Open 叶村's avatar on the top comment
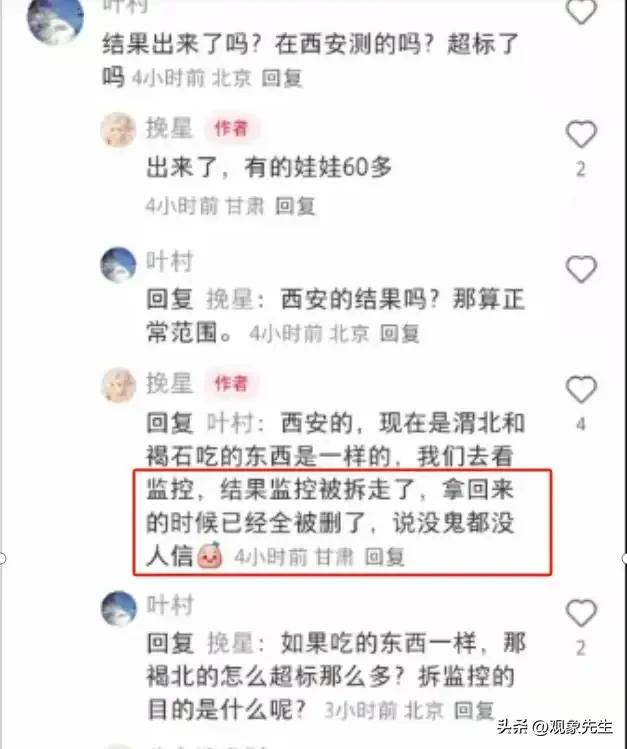627x749 pixels. (x=56, y=19)
